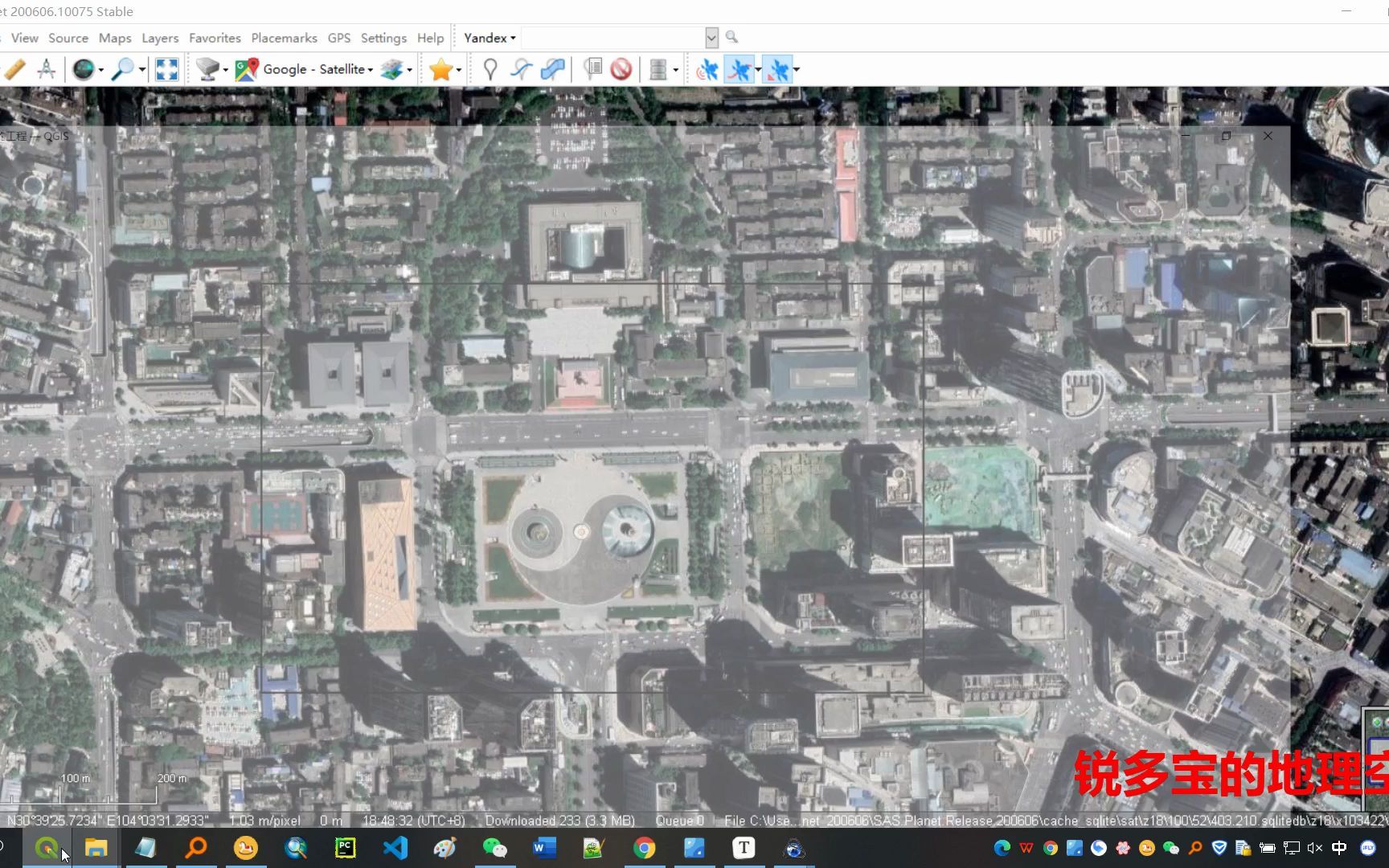1389x868 pixels.
Task: Click the 18:48:32 (UTC+8) time readout
Action: (413, 821)
